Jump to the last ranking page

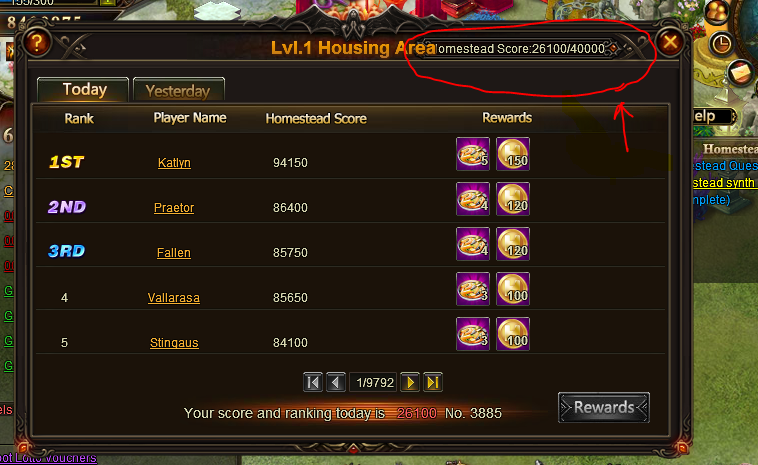coord(433,382)
